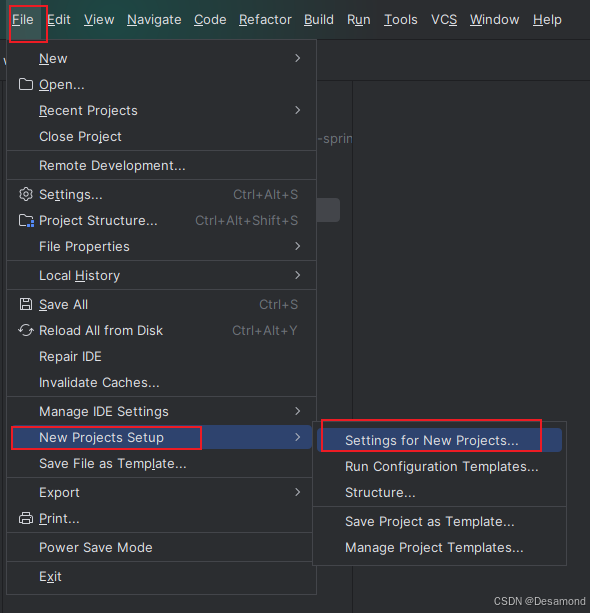Image resolution: width=590 pixels, height=613 pixels.
Task: Click the printer icon beside Print
Action: 26,518
